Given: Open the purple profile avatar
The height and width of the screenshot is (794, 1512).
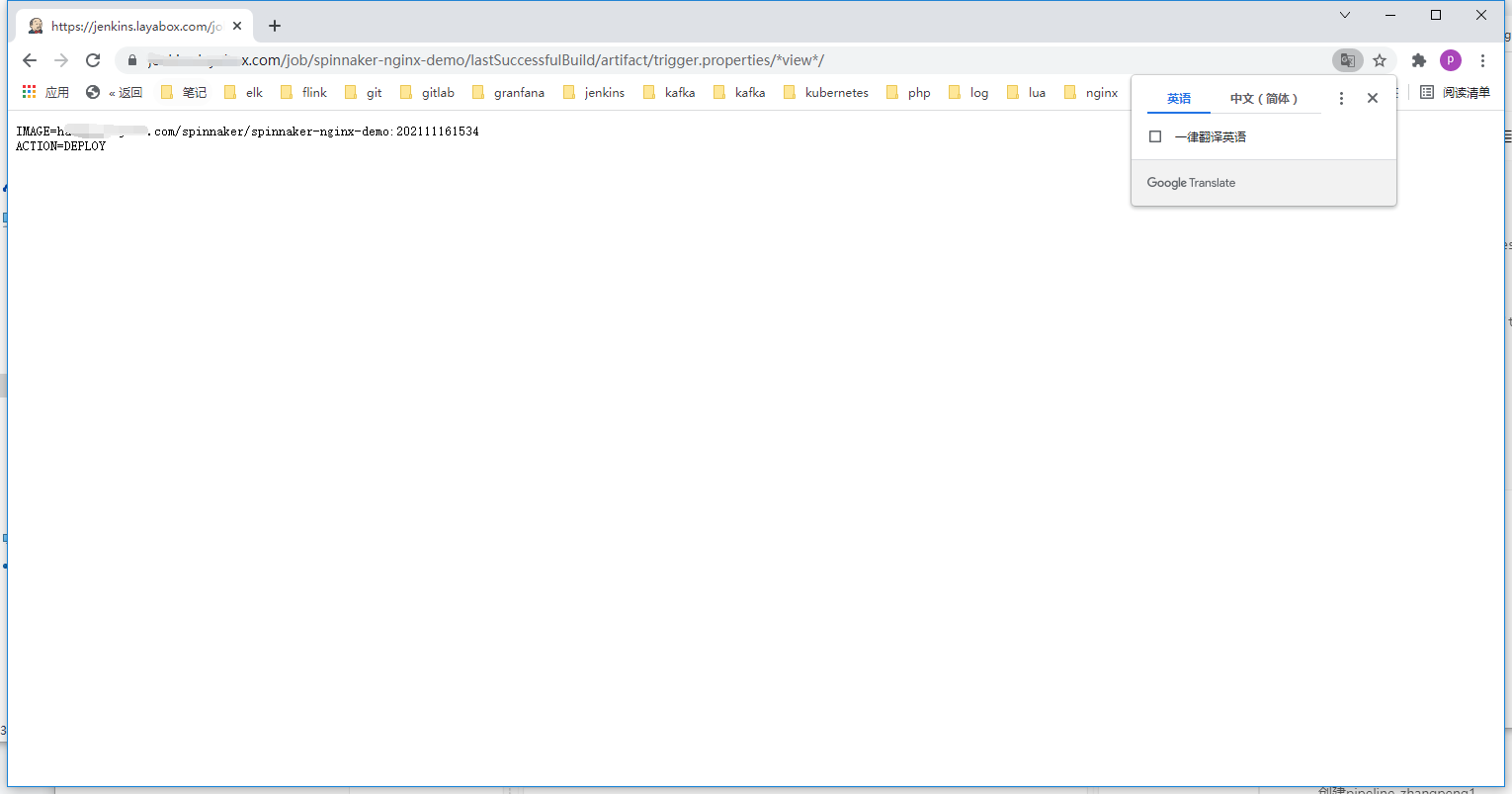Looking at the screenshot, I should (1451, 60).
